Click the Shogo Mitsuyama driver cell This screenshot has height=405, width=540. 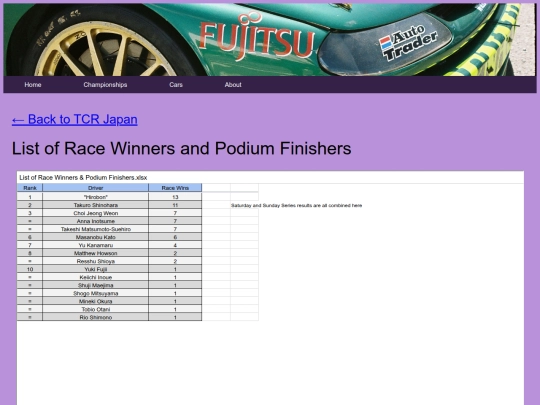coord(96,293)
